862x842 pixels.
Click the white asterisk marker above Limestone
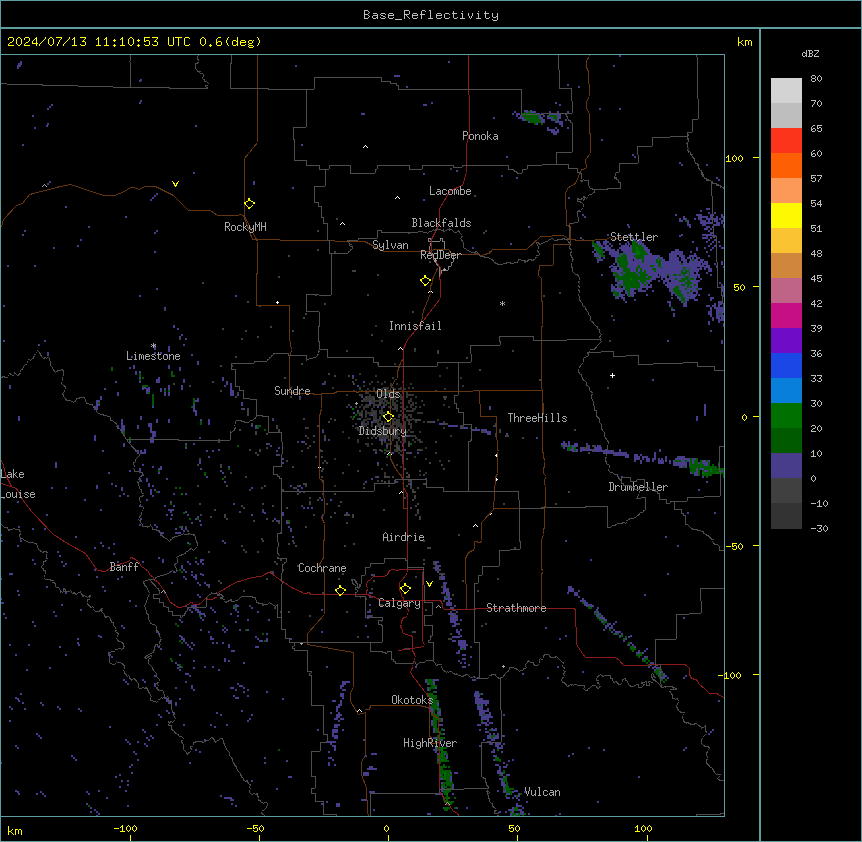click(x=153, y=346)
